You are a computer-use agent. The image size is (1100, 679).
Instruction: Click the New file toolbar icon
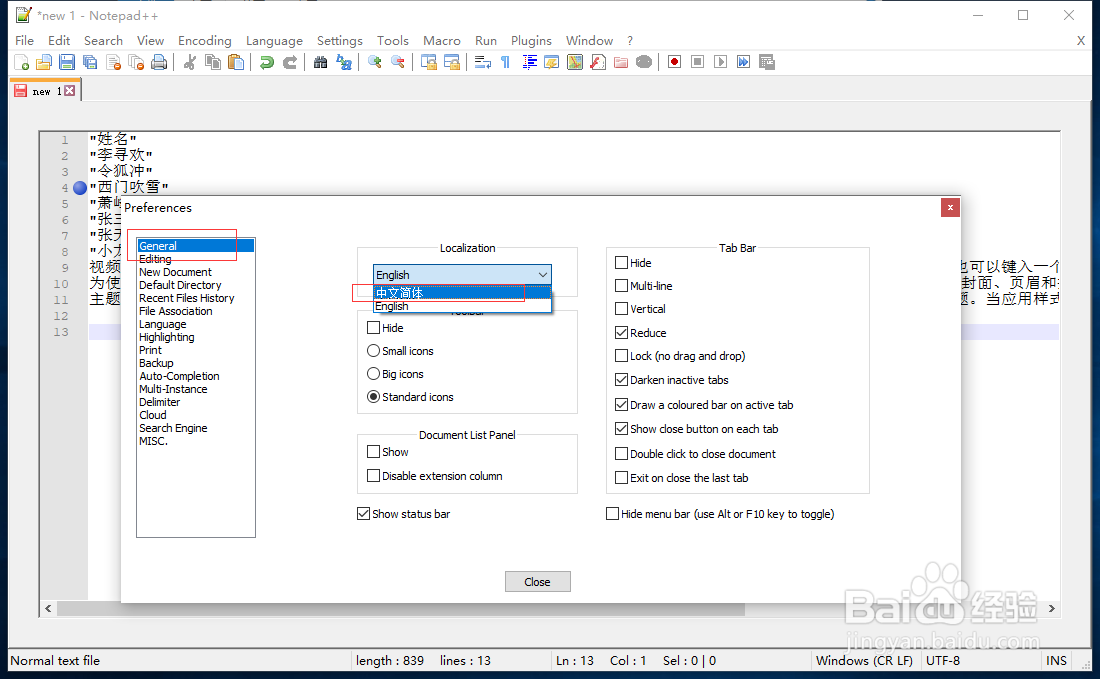coord(21,62)
